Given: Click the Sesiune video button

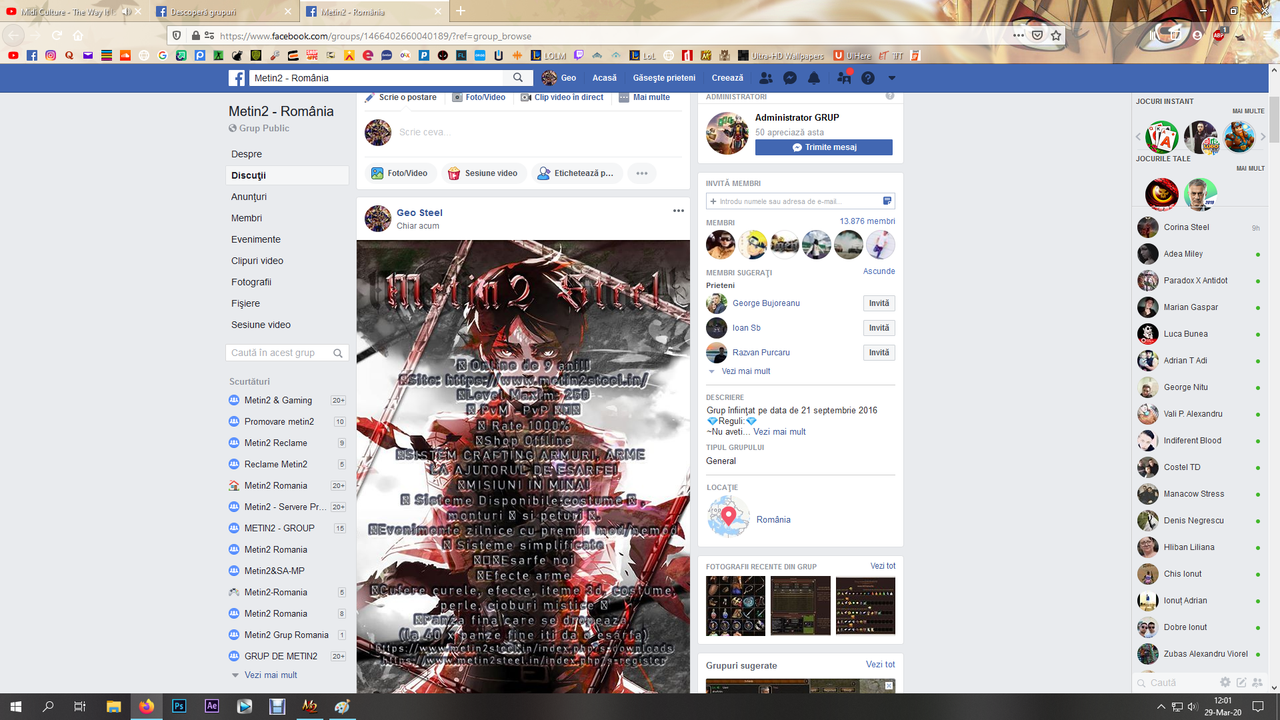Looking at the screenshot, I should pyautogui.click(x=483, y=173).
